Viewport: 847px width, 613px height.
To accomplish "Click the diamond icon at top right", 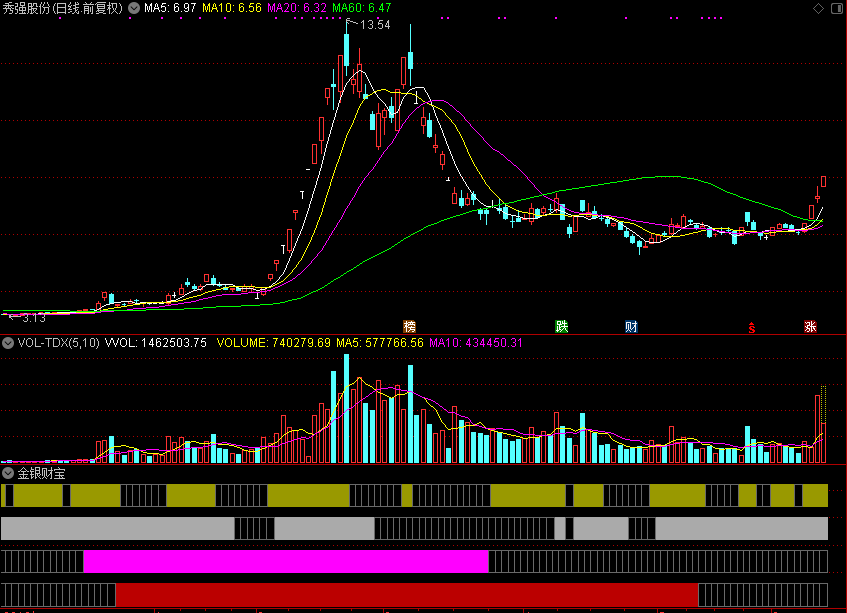I will pos(818,8).
